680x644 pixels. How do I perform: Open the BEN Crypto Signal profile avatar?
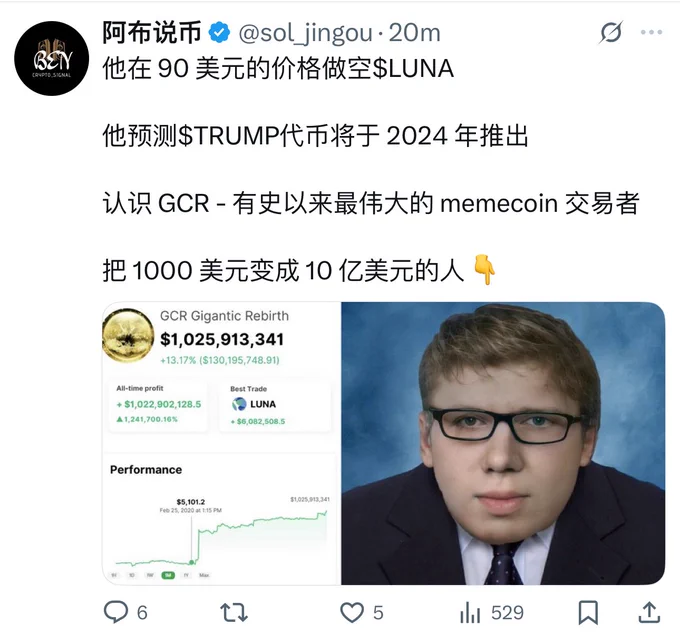(52, 58)
